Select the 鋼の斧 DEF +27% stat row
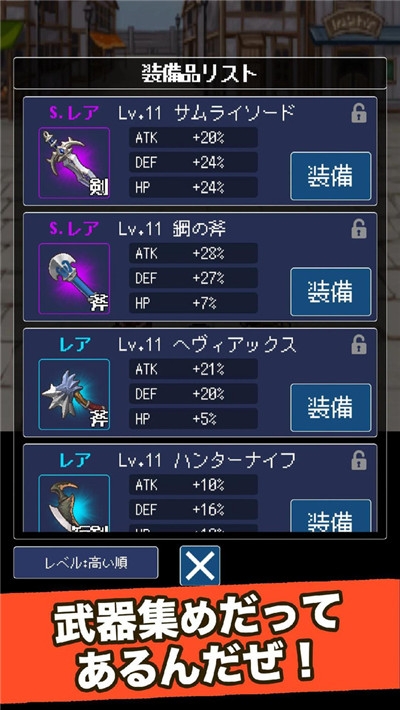 click(193, 278)
